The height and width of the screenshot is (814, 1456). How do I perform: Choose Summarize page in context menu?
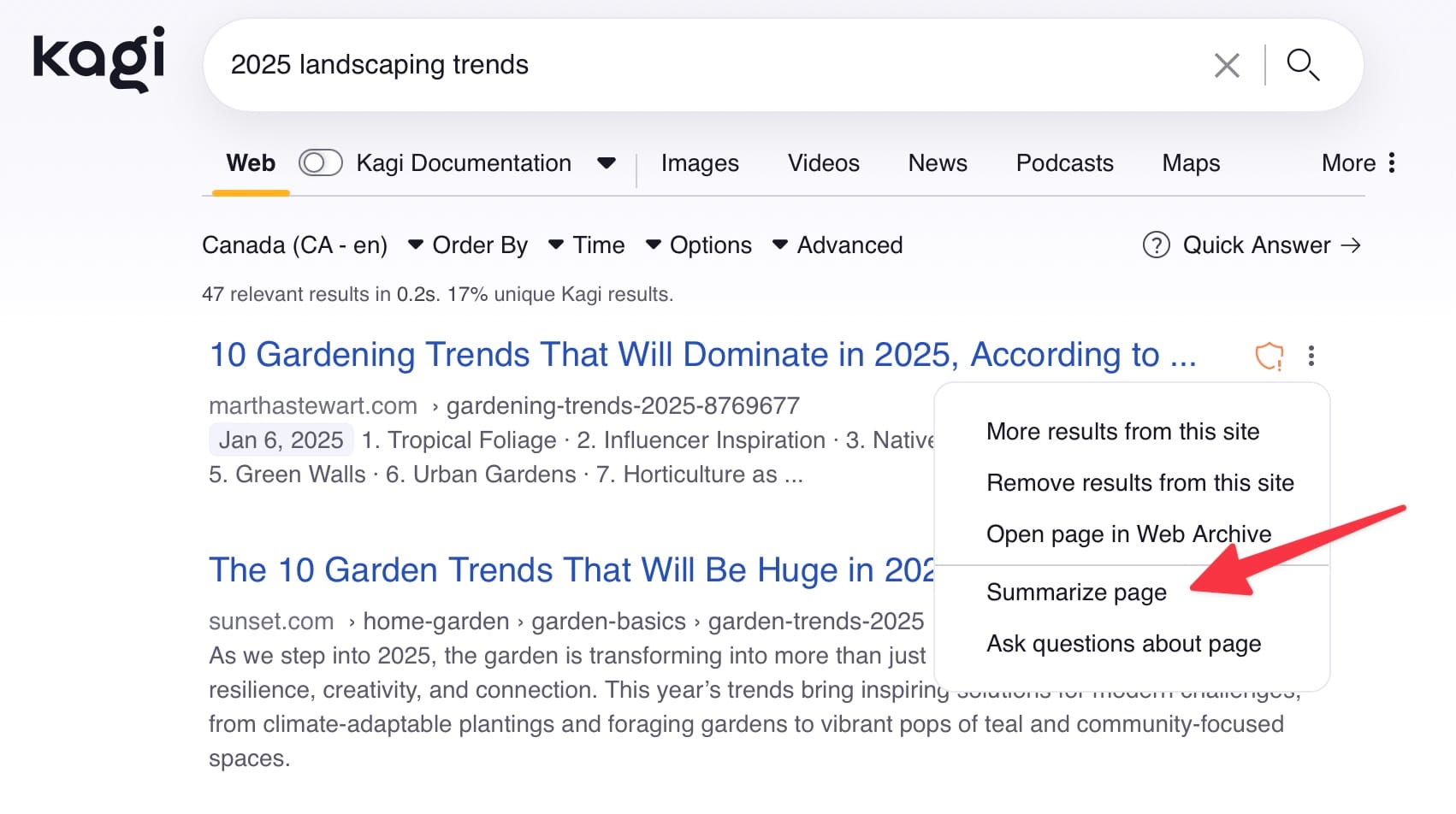(x=1076, y=592)
